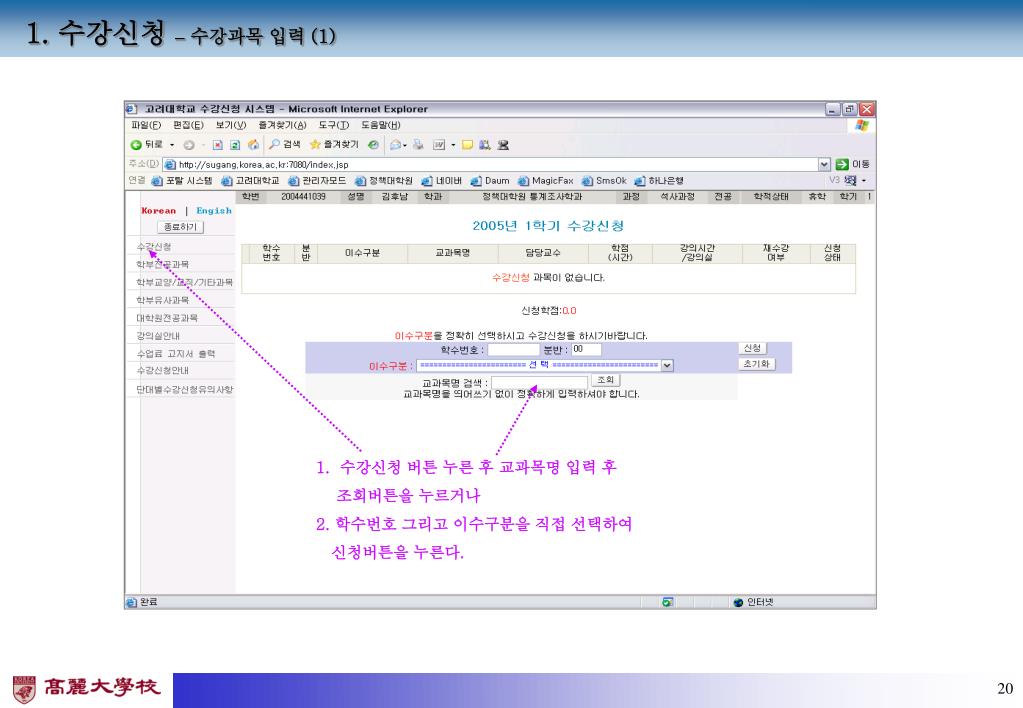Open the 도움말(H) menu
The height and width of the screenshot is (708, 1023).
381,125
